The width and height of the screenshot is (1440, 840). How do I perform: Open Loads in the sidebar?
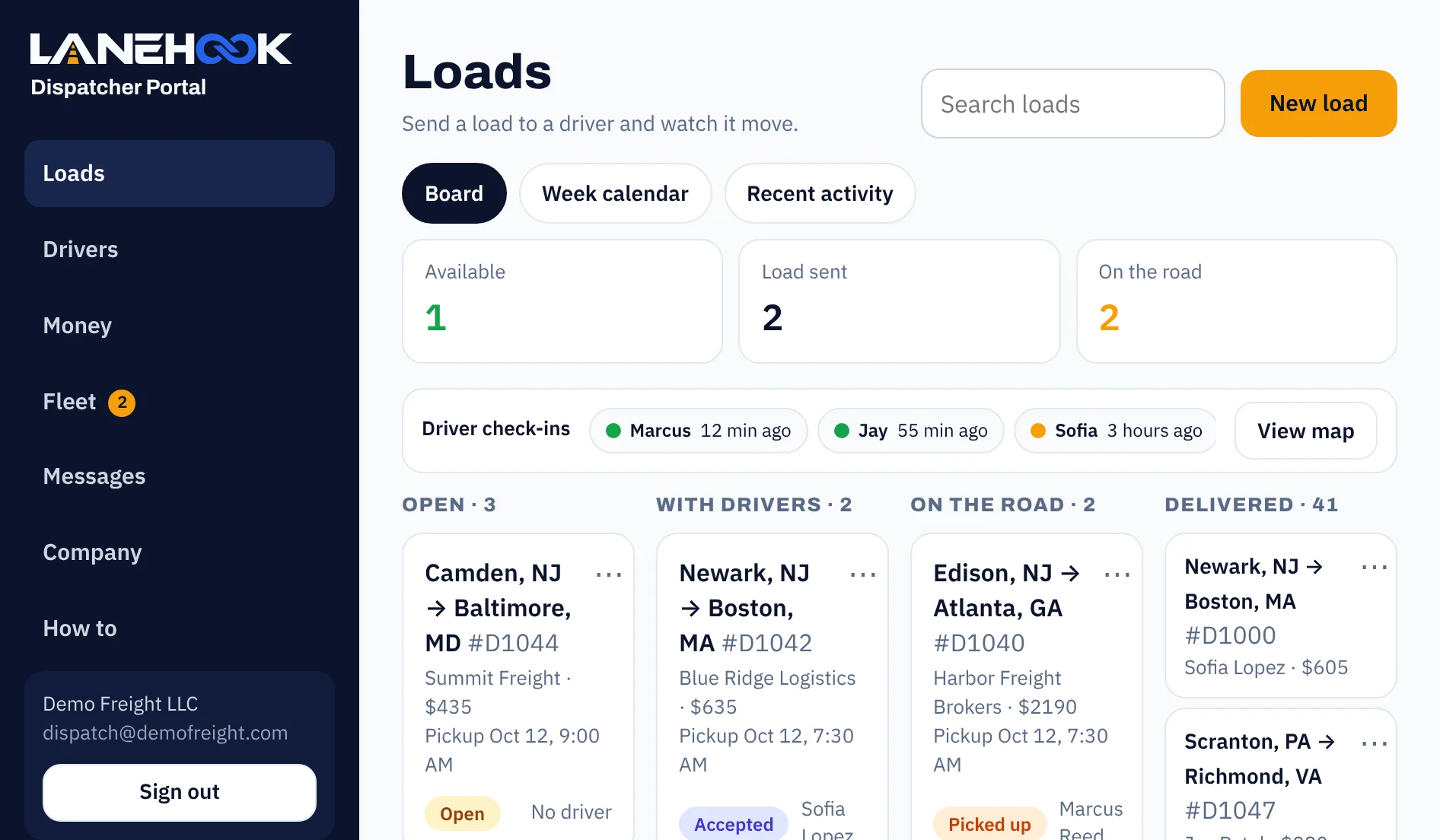(x=180, y=173)
